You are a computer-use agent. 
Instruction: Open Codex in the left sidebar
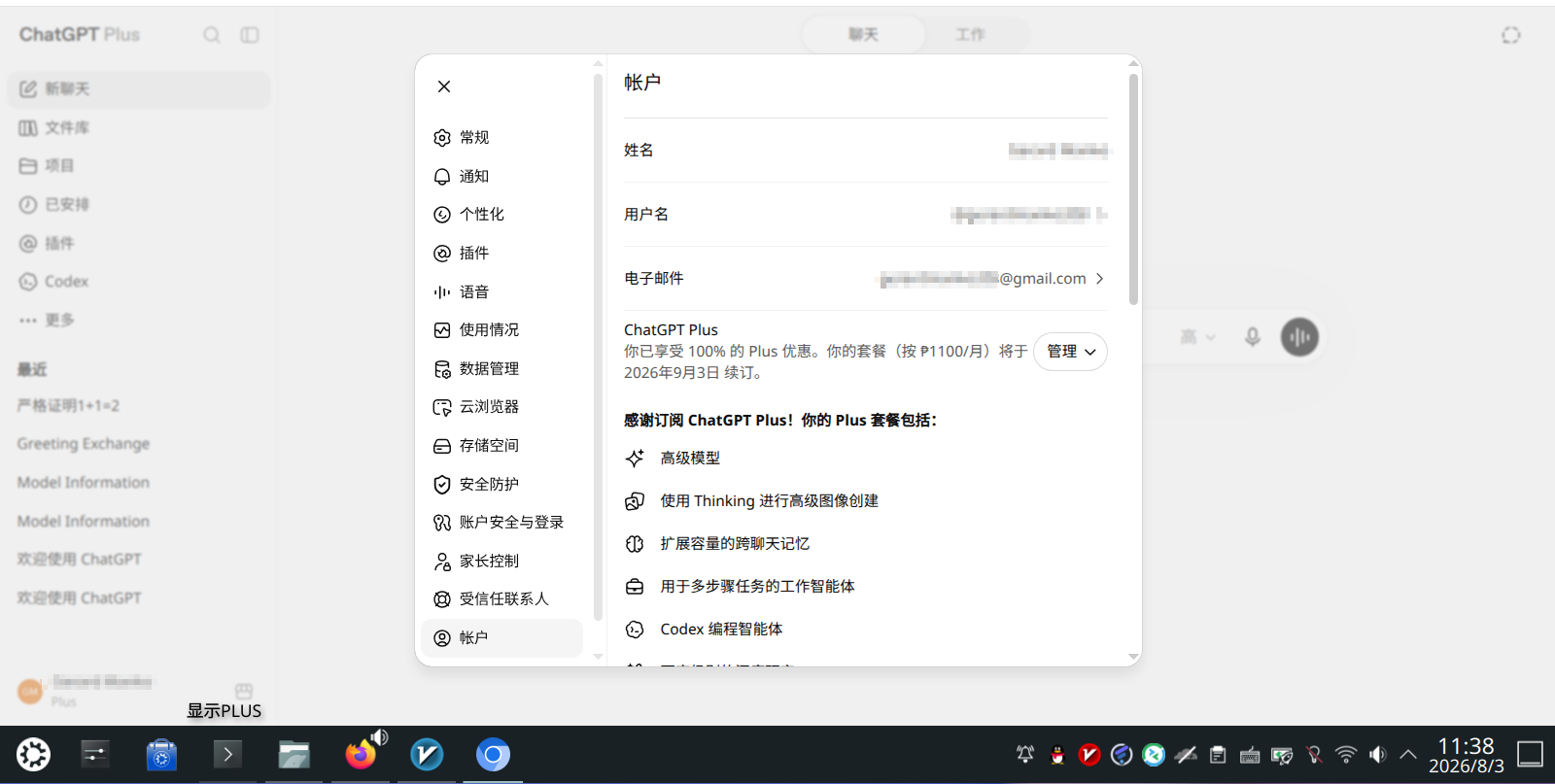139,282
